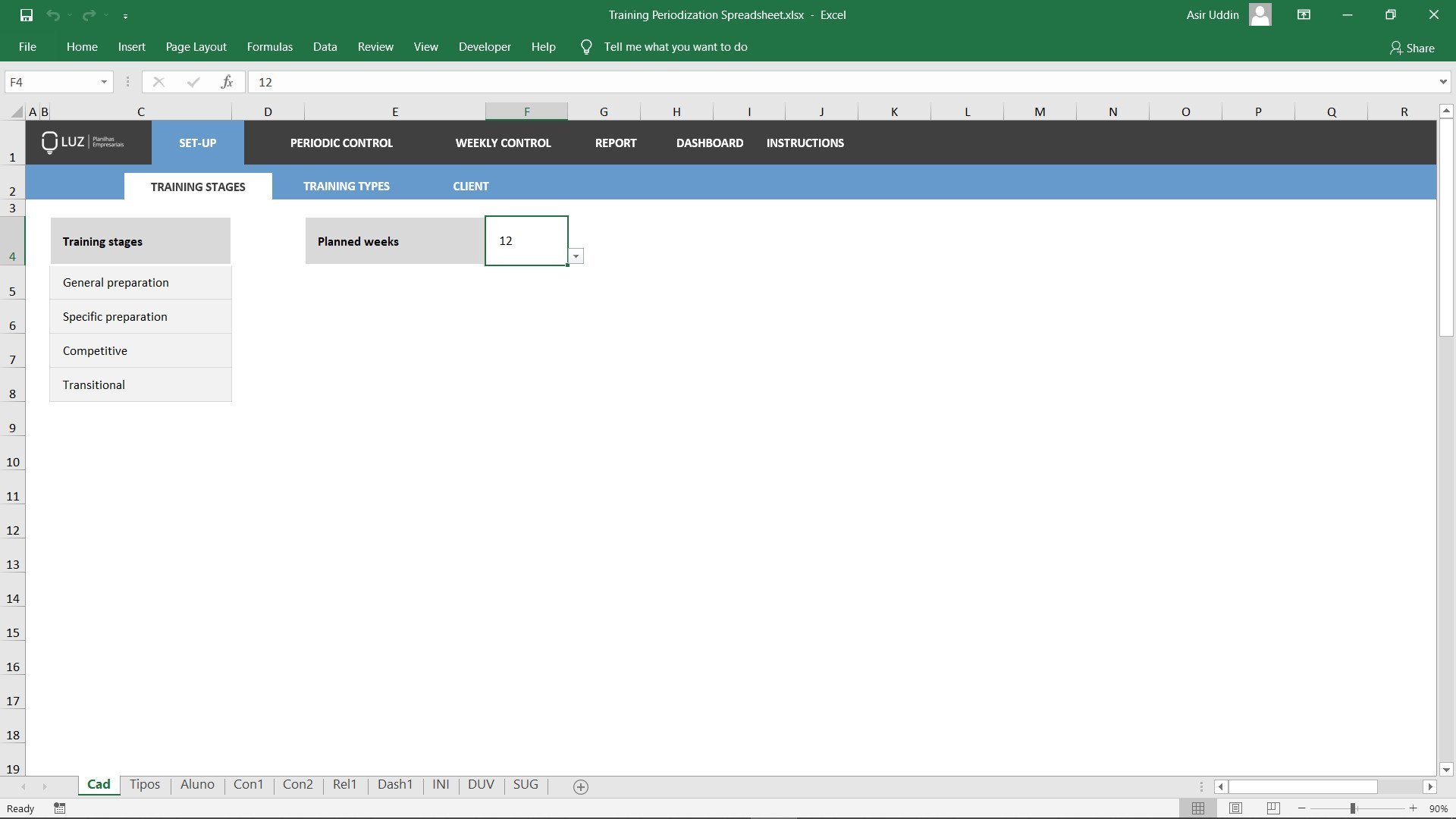Open Customize Quick Access Toolbar dropdown

point(125,16)
